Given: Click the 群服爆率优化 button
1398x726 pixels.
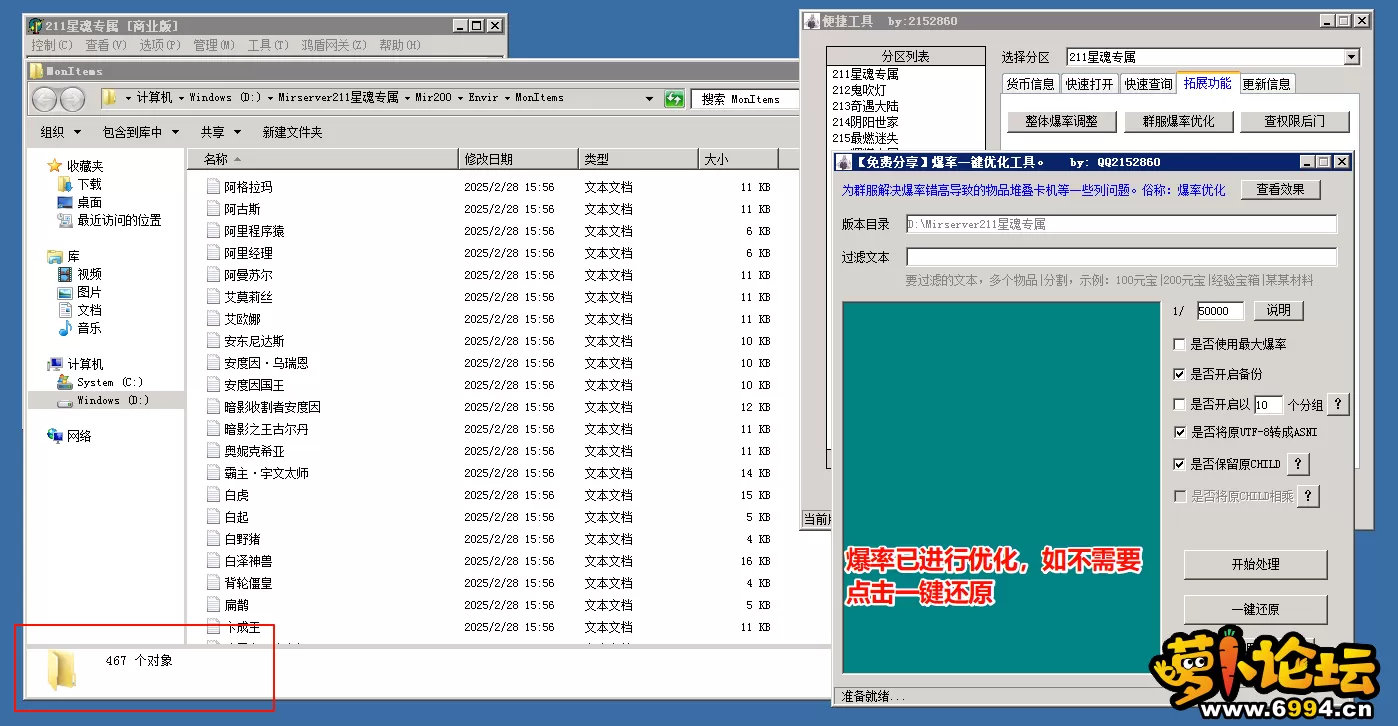Looking at the screenshot, I should (x=1177, y=121).
